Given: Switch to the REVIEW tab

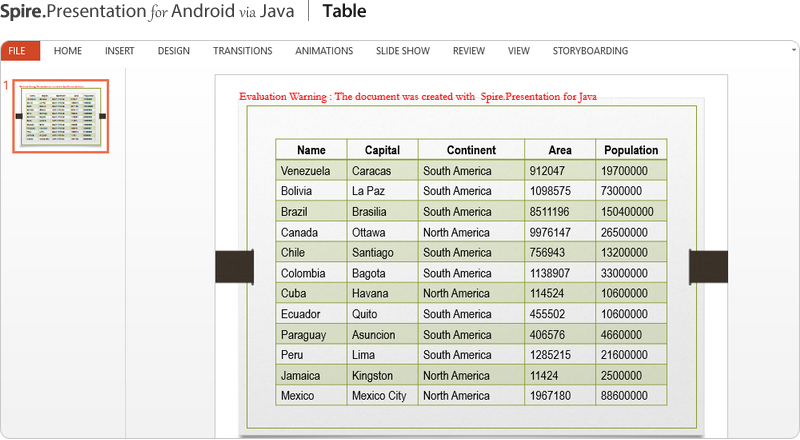Looking at the screenshot, I should coord(468,51).
